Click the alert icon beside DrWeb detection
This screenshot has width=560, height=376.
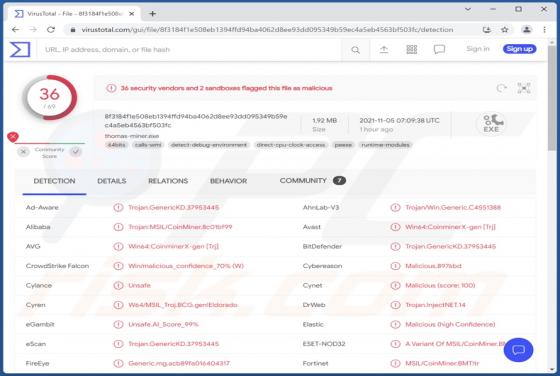pos(395,305)
